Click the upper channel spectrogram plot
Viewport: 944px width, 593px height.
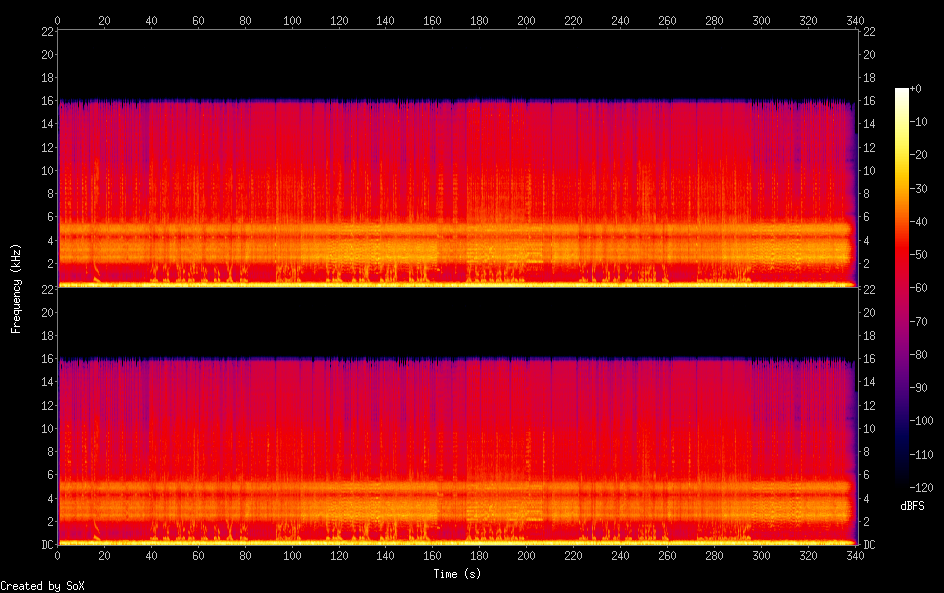458,158
